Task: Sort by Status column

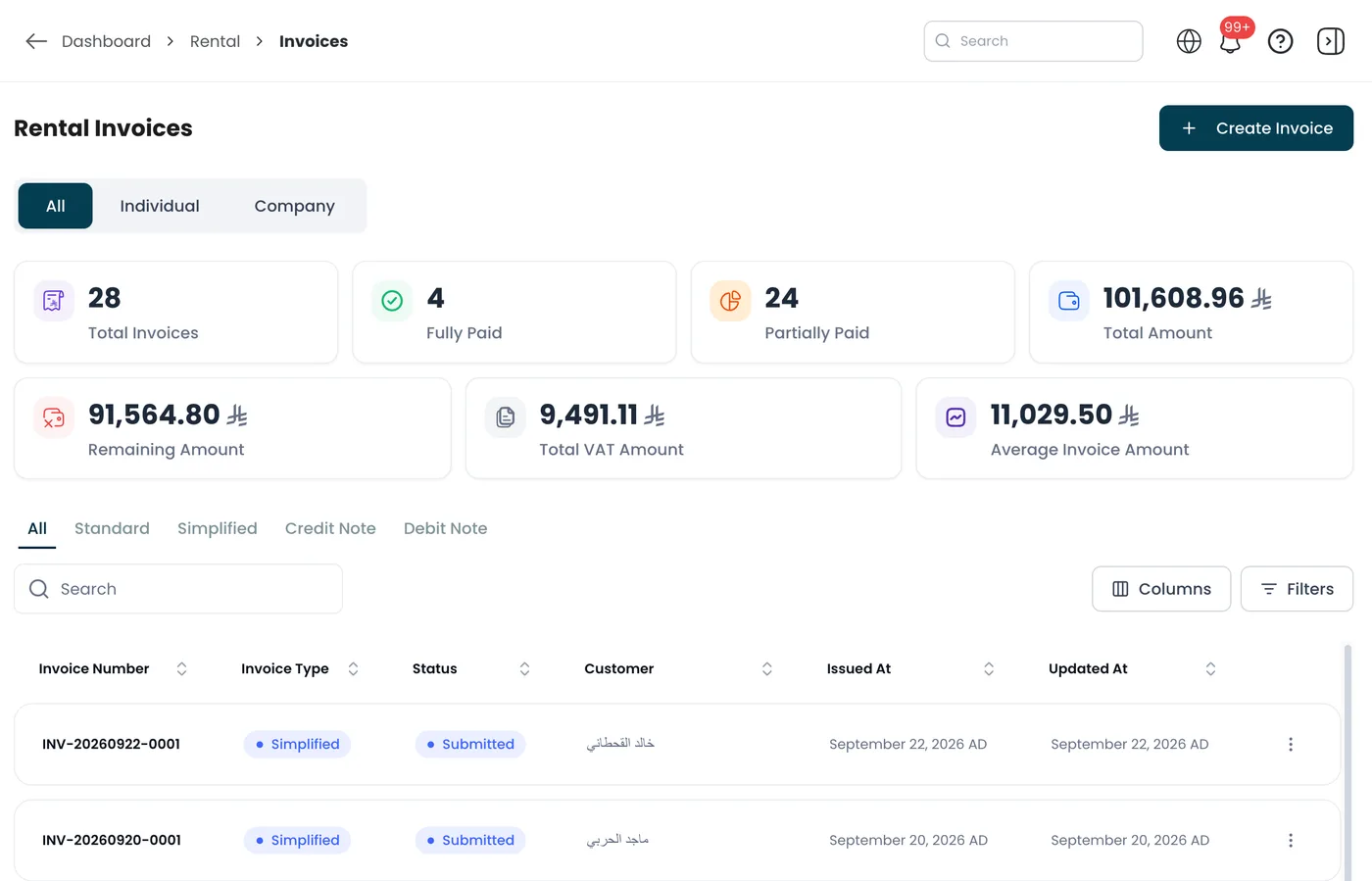Action: click(524, 669)
